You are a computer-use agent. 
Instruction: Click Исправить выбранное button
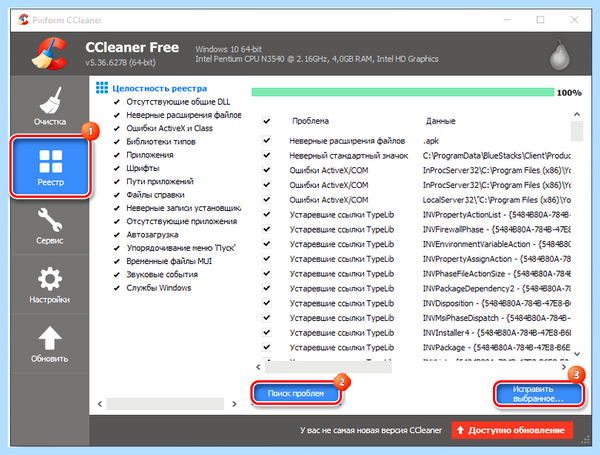538,394
